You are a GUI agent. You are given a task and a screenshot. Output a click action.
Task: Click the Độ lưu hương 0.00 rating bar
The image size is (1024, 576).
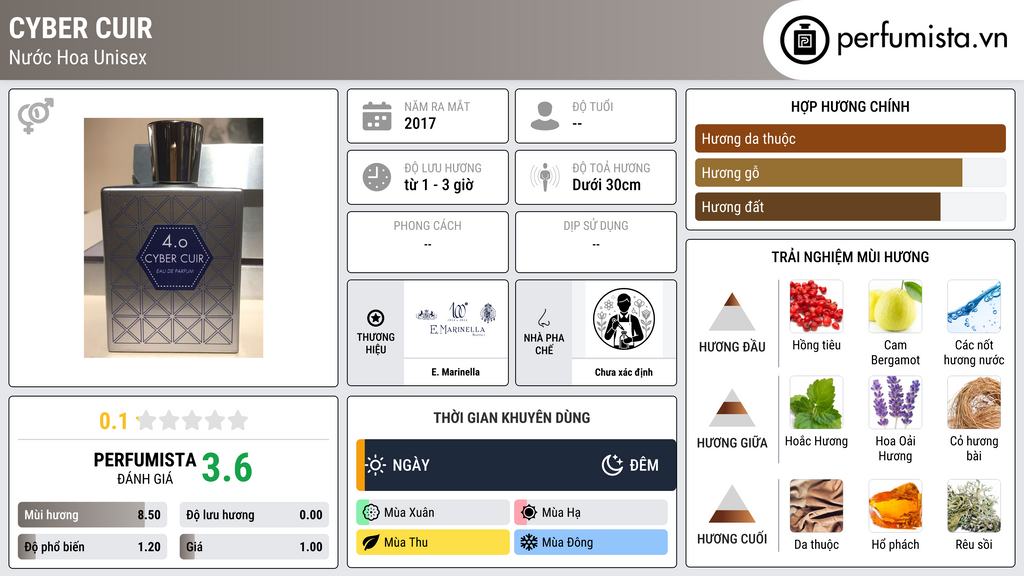pos(254,515)
